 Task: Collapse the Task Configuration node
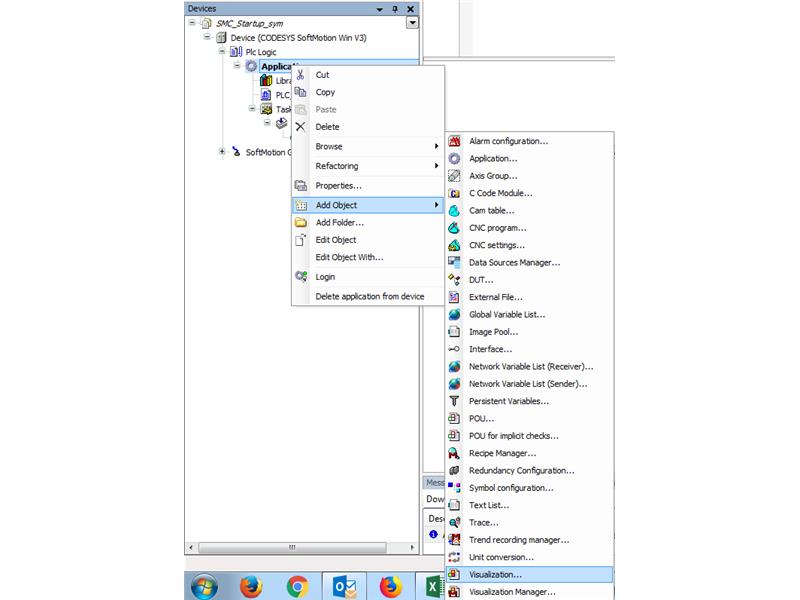pos(252,108)
